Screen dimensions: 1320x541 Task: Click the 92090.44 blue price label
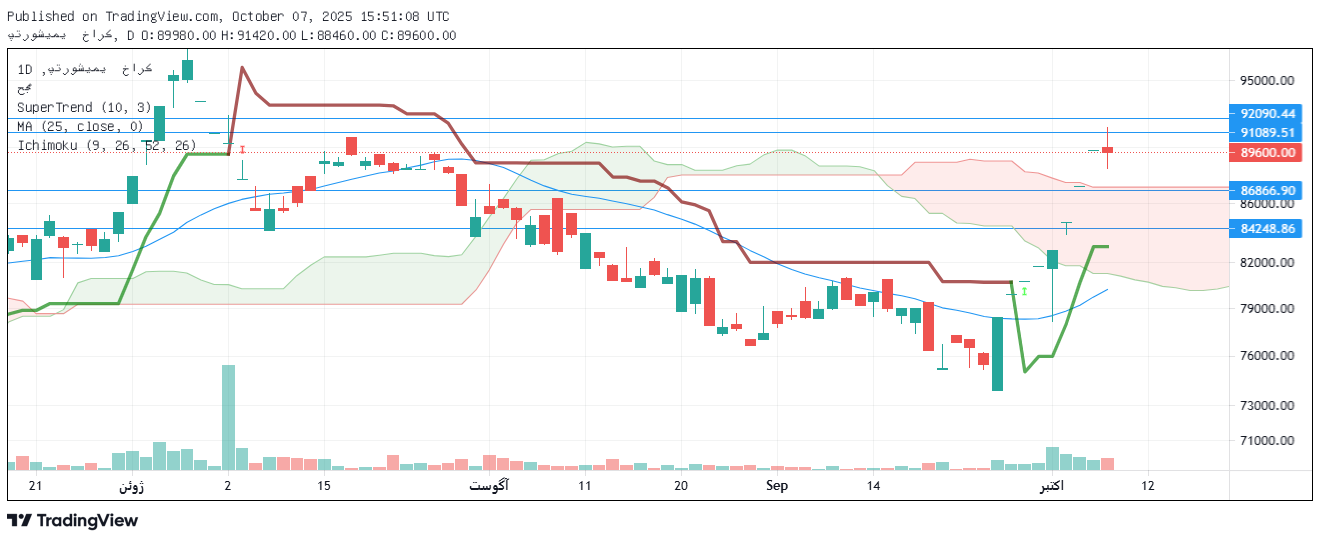pos(1267,114)
